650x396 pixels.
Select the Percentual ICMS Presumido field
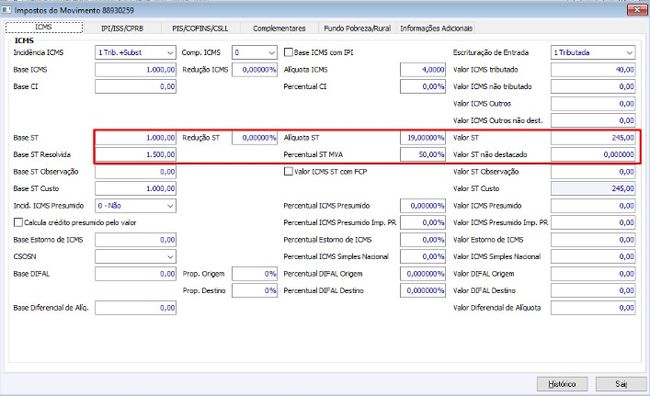coord(423,206)
